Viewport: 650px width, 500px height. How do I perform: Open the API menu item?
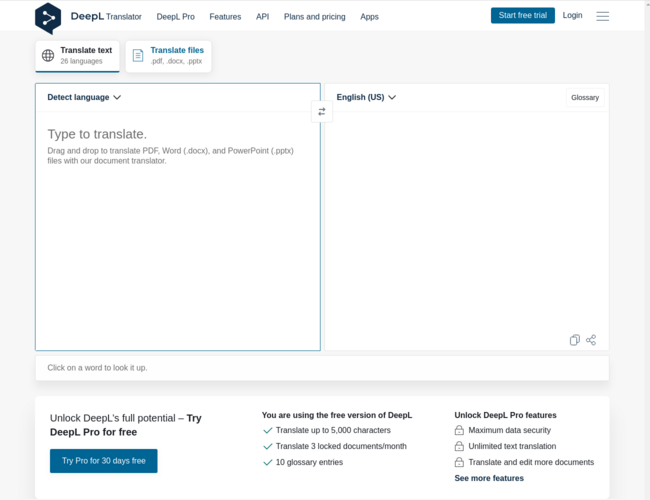coord(262,17)
